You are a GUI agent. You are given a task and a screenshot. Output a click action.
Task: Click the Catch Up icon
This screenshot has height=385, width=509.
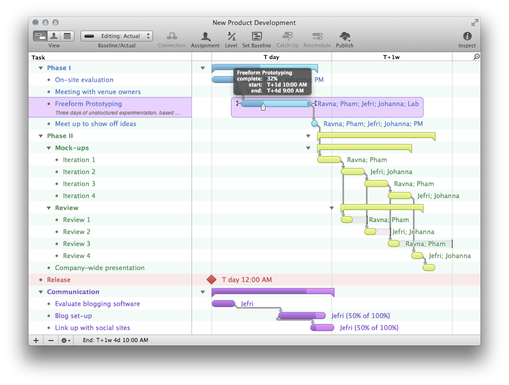click(x=287, y=36)
